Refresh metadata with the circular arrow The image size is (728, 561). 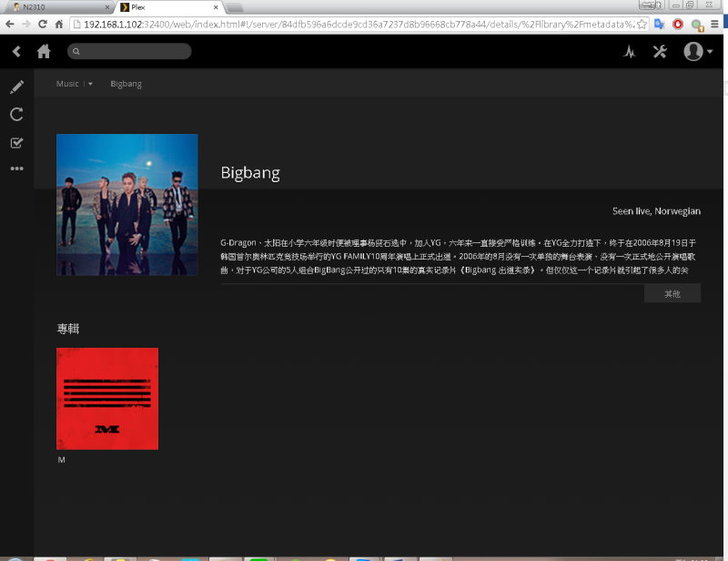[x=16, y=115]
